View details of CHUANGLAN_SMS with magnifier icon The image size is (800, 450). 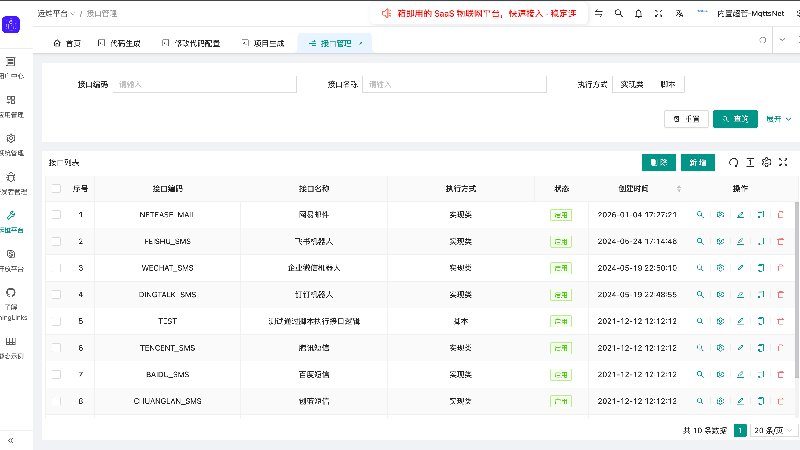tap(700, 401)
